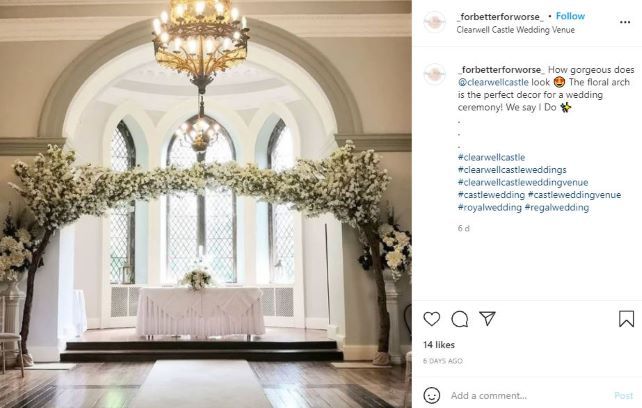The image size is (642, 408).
Task: View the 14 likes list
Action: [x=439, y=345]
